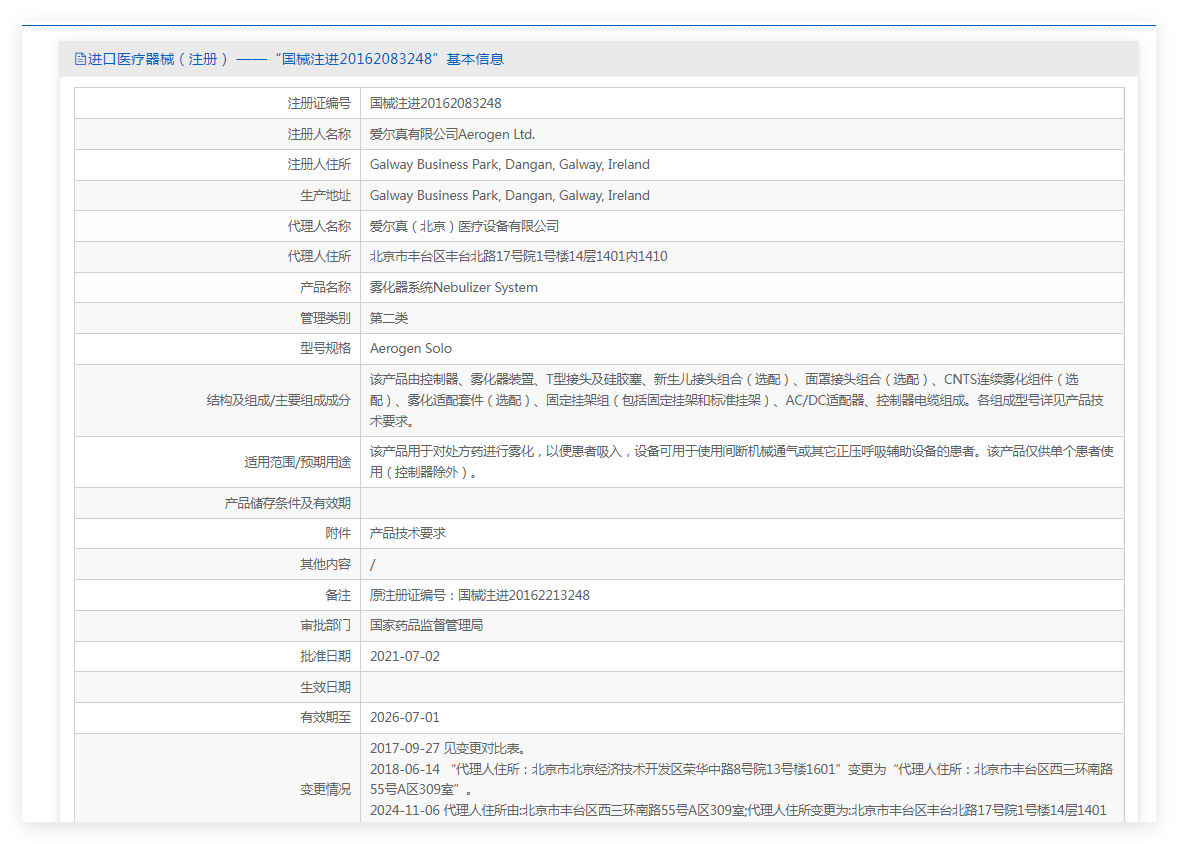Click intended use text 该产品用于对处方药进行雾化

pos(742,461)
